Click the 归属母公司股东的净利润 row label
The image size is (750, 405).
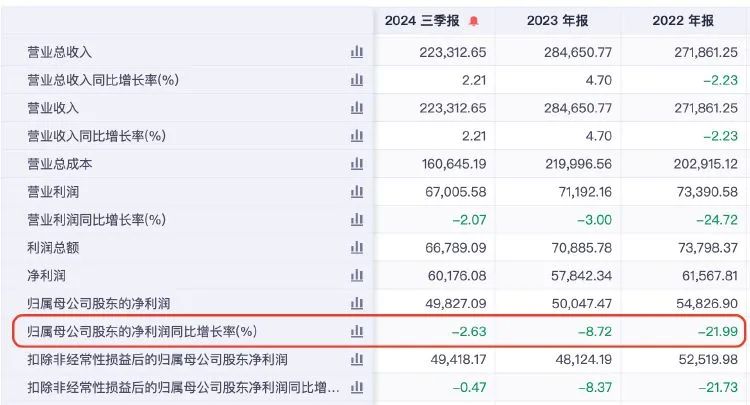pos(105,302)
